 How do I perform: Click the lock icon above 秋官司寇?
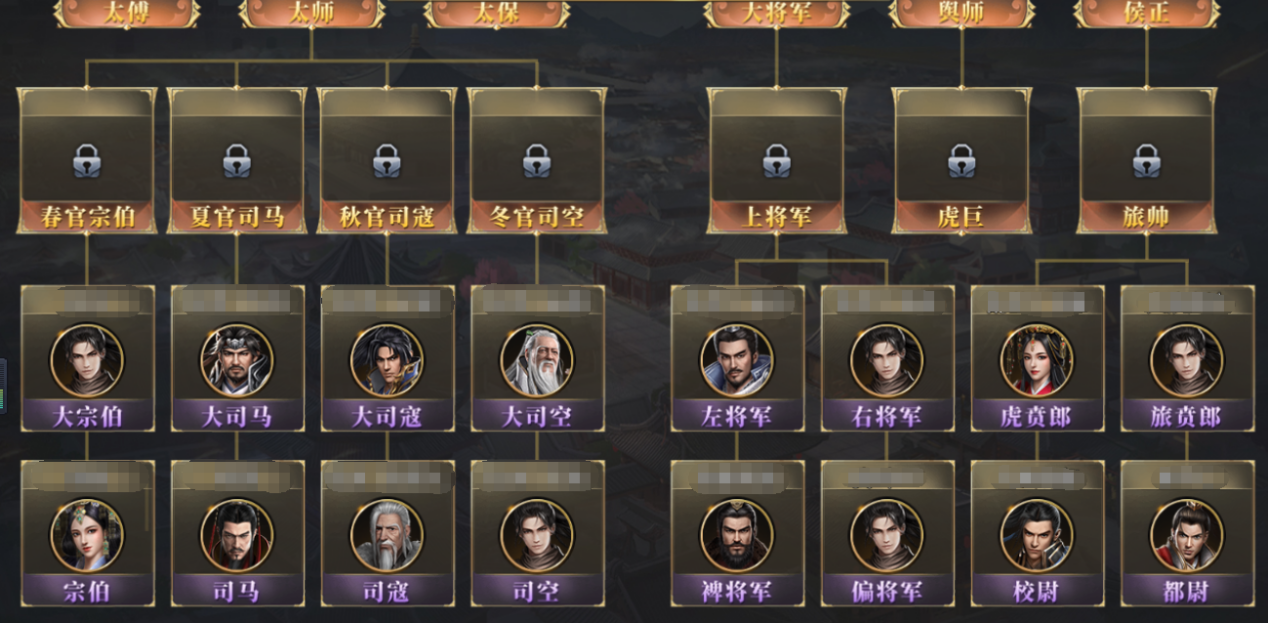click(386, 160)
